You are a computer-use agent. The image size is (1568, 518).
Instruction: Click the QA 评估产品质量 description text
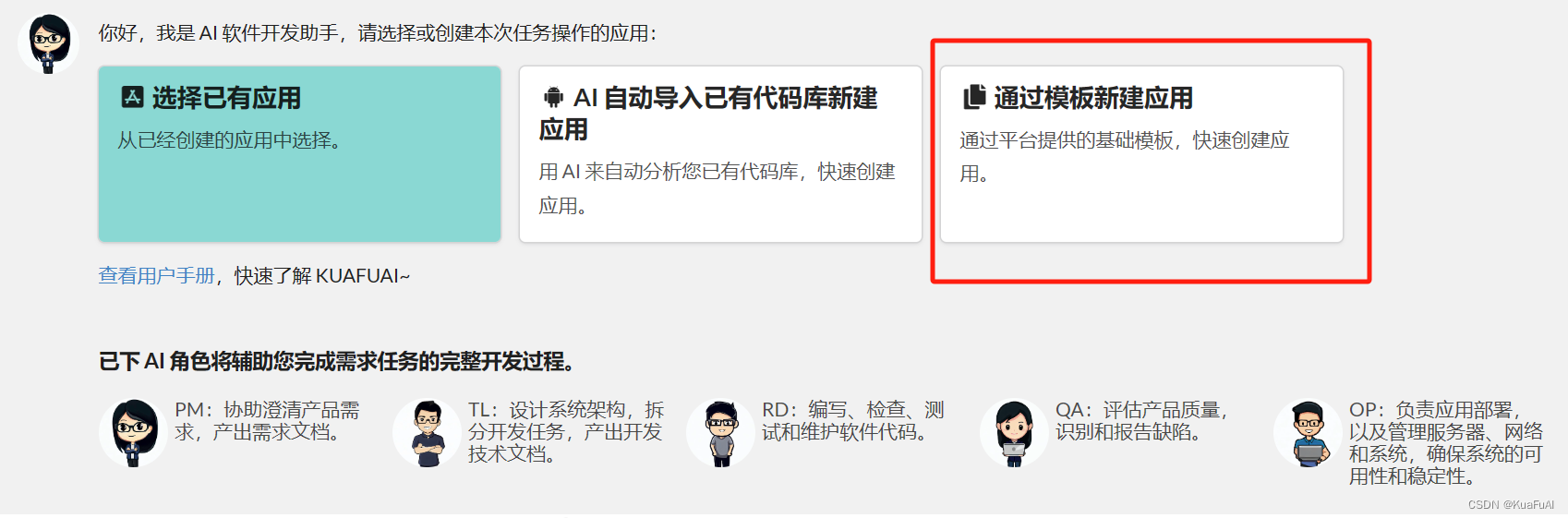1141,421
